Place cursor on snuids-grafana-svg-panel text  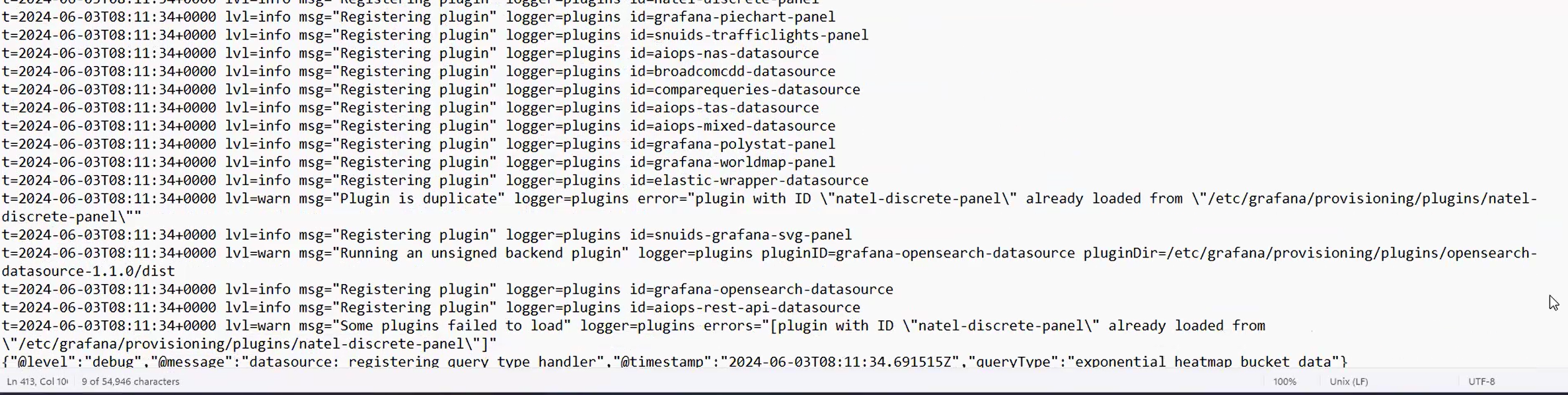752,235
